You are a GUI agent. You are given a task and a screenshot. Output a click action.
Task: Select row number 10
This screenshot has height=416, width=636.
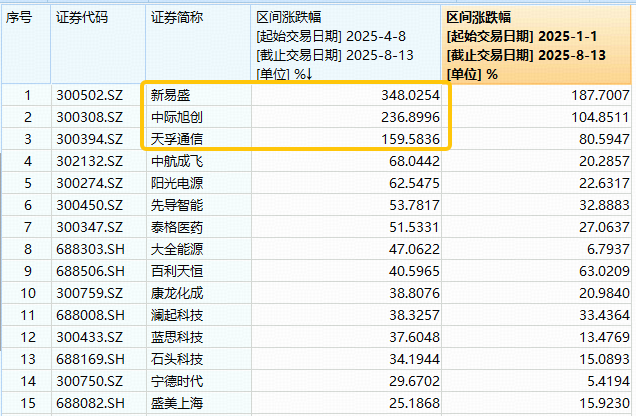click(x=28, y=293)
